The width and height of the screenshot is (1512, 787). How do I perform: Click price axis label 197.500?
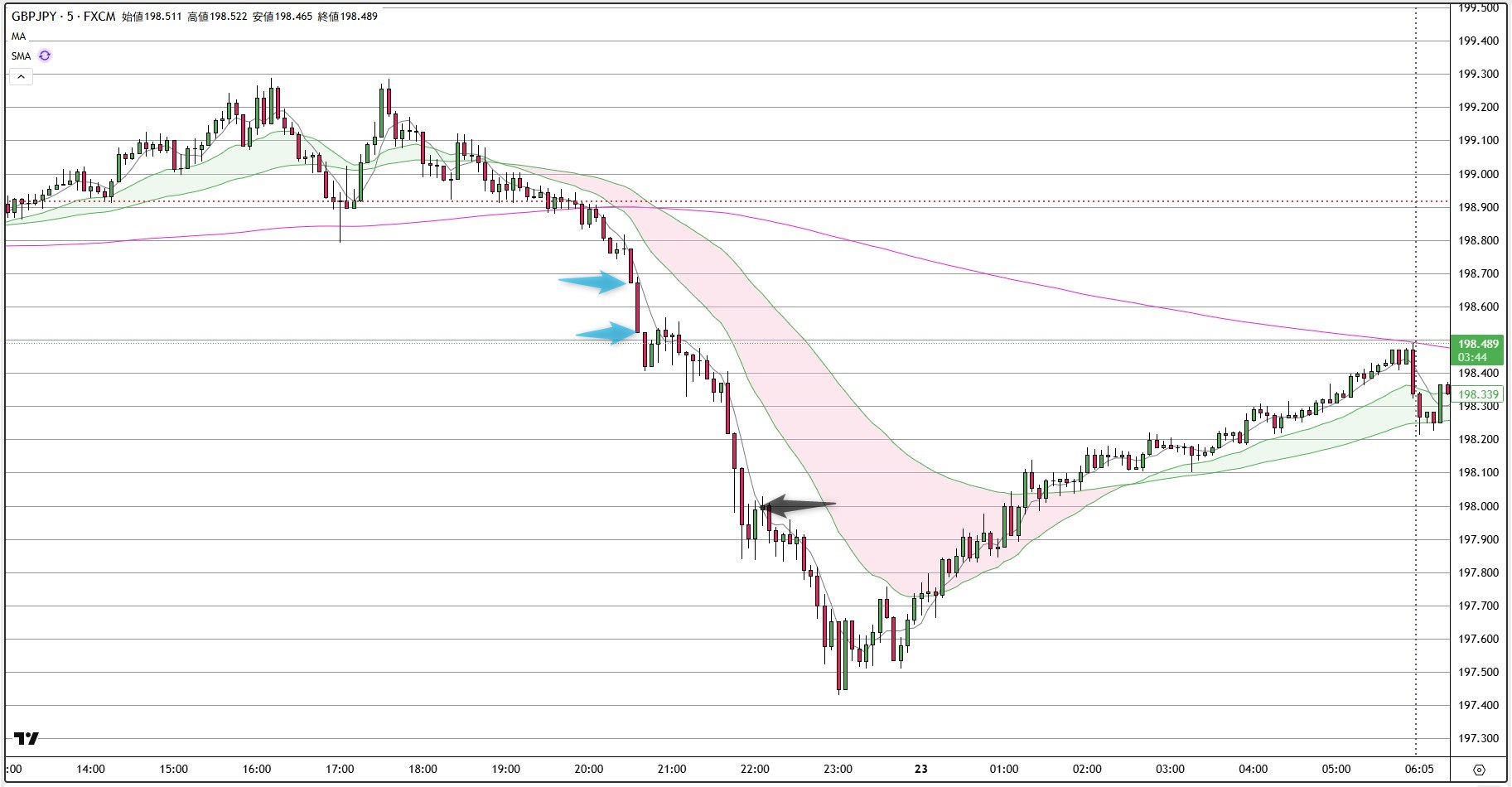1478,672
